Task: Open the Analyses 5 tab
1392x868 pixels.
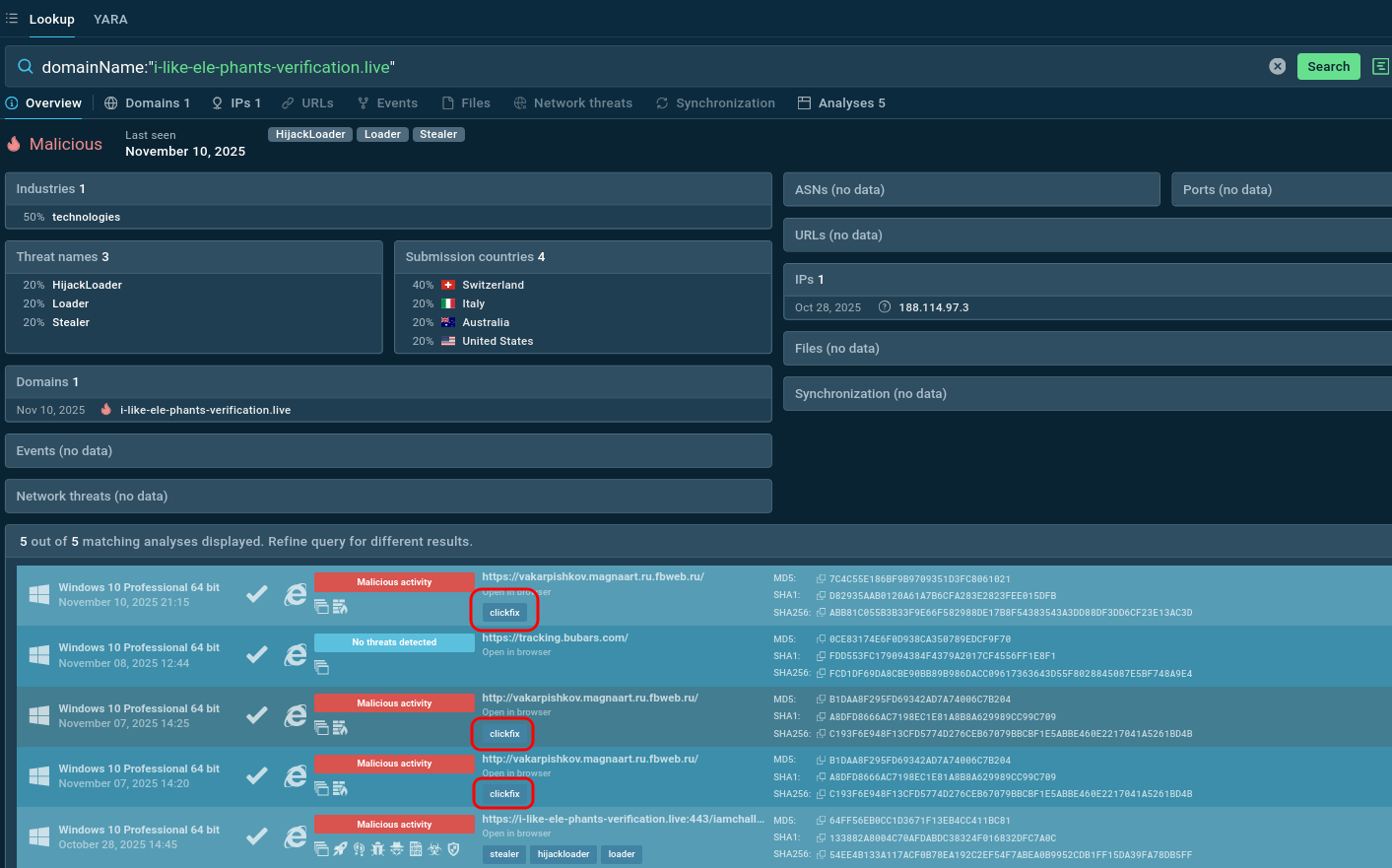Action: pos(841,102)
